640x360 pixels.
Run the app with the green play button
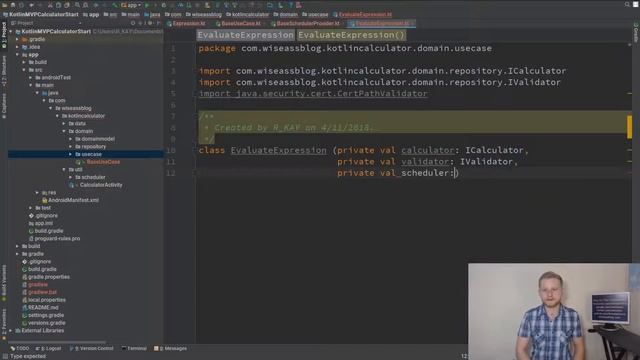[147, 5]
